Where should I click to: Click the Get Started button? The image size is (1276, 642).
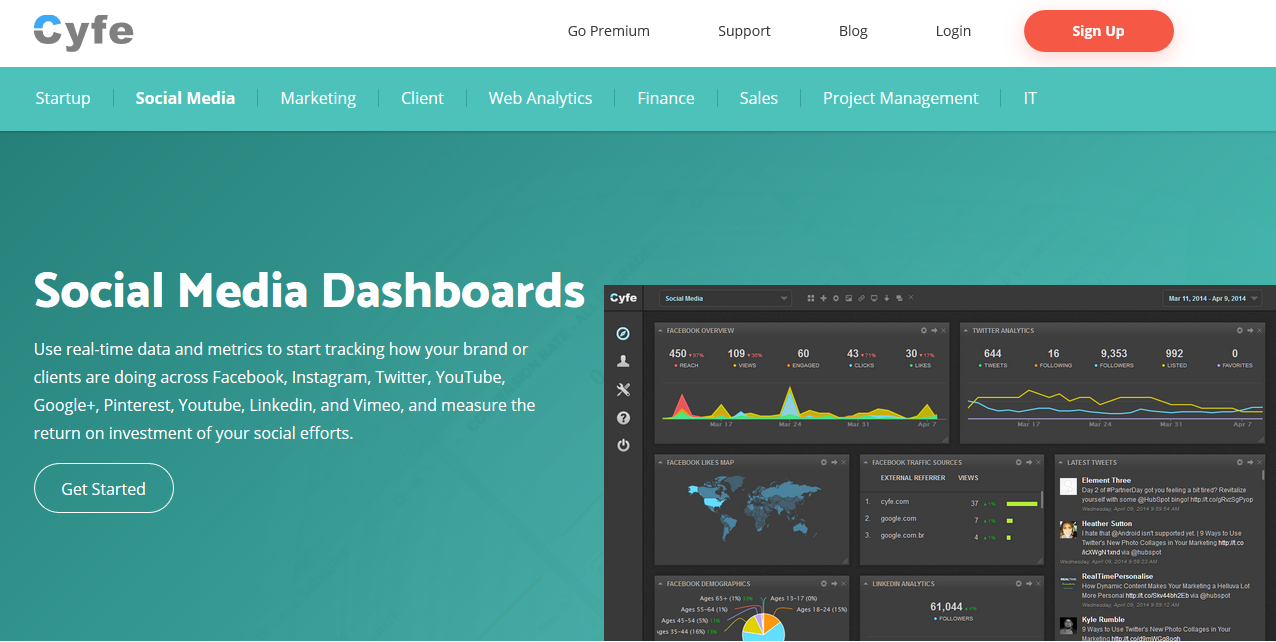104,488
